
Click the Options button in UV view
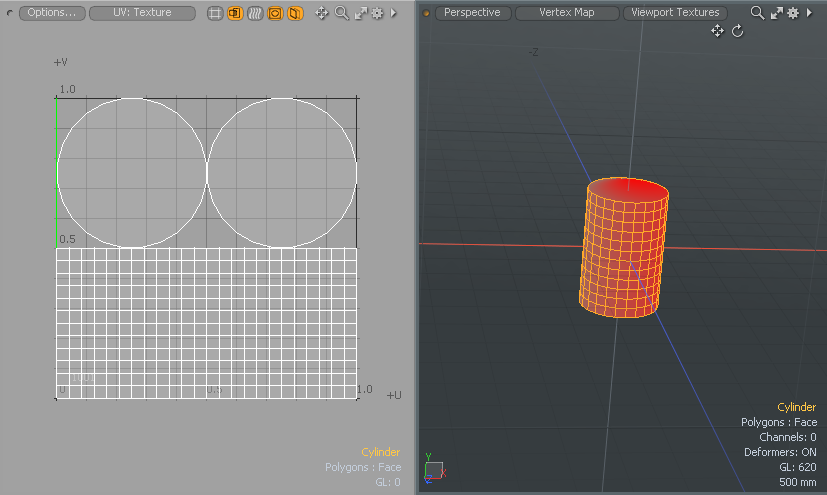(51, 13)
